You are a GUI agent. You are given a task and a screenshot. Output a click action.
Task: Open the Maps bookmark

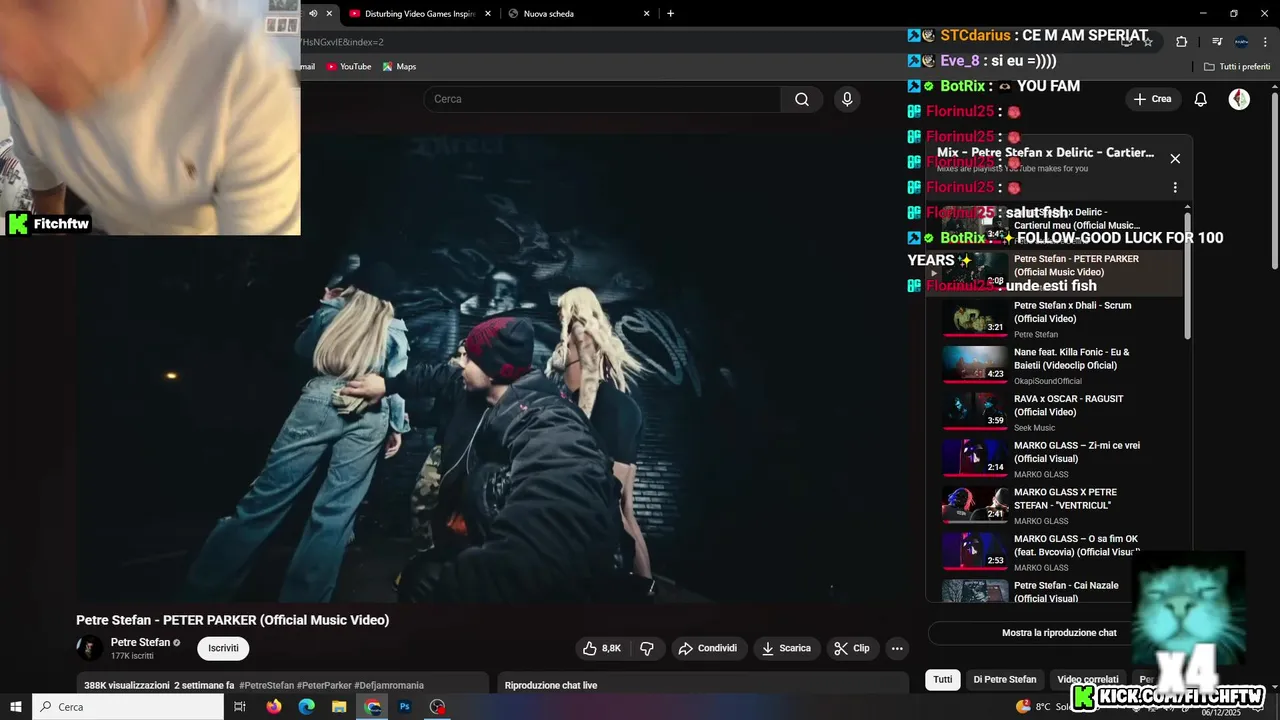(x=399, y=66)
